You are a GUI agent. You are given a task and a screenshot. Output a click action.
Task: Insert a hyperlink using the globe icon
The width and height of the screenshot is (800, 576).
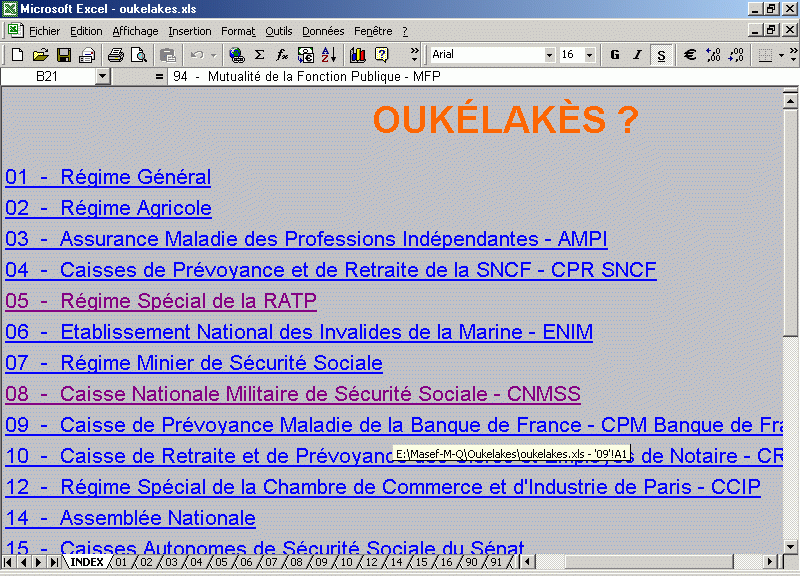[236, 55]
